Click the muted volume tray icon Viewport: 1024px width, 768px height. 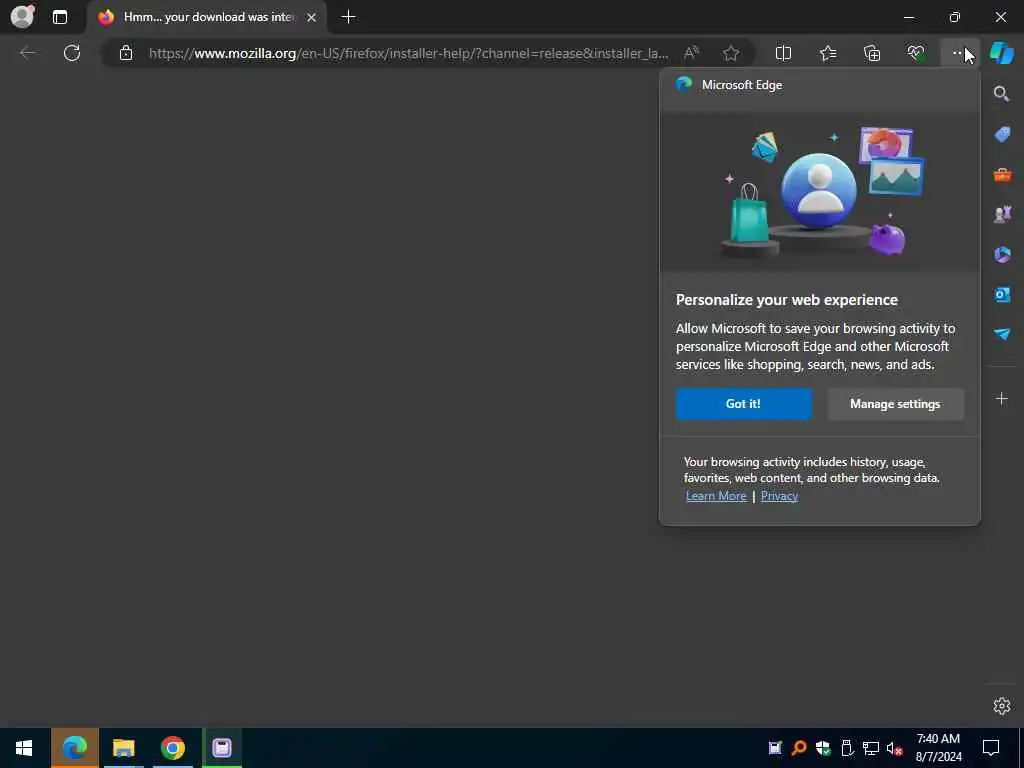click(x=894, y=748)
